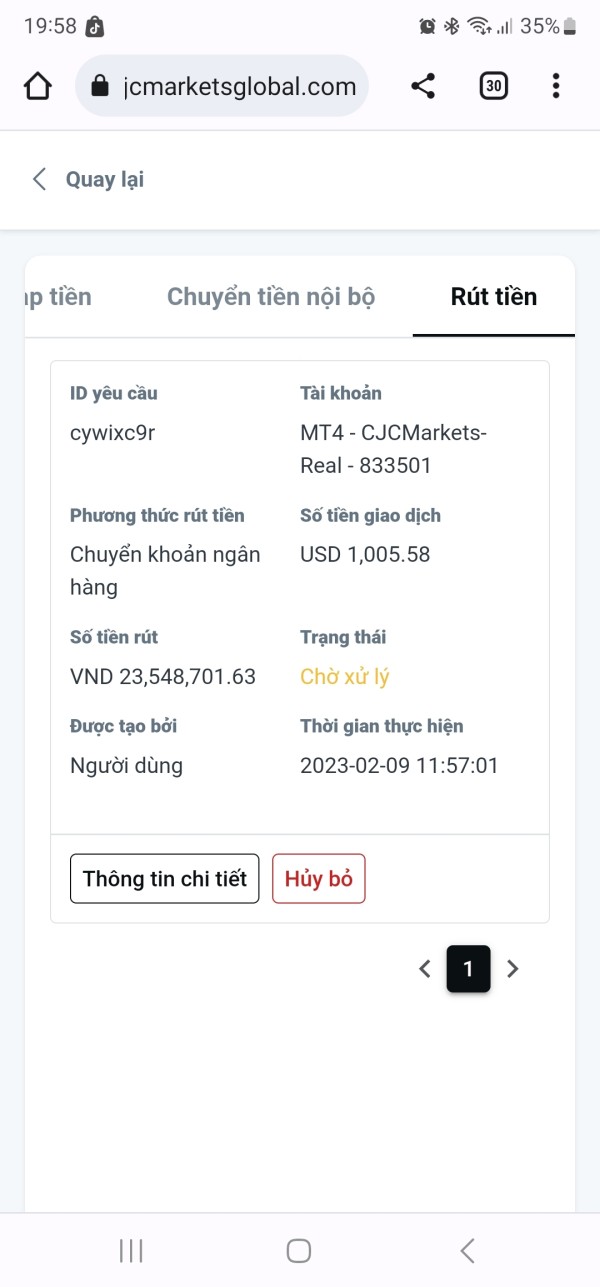Tap the back arrow beside Quay lại
This screenshot has width=600, height=1287.
pyautogui.click(x=39, y=180)
